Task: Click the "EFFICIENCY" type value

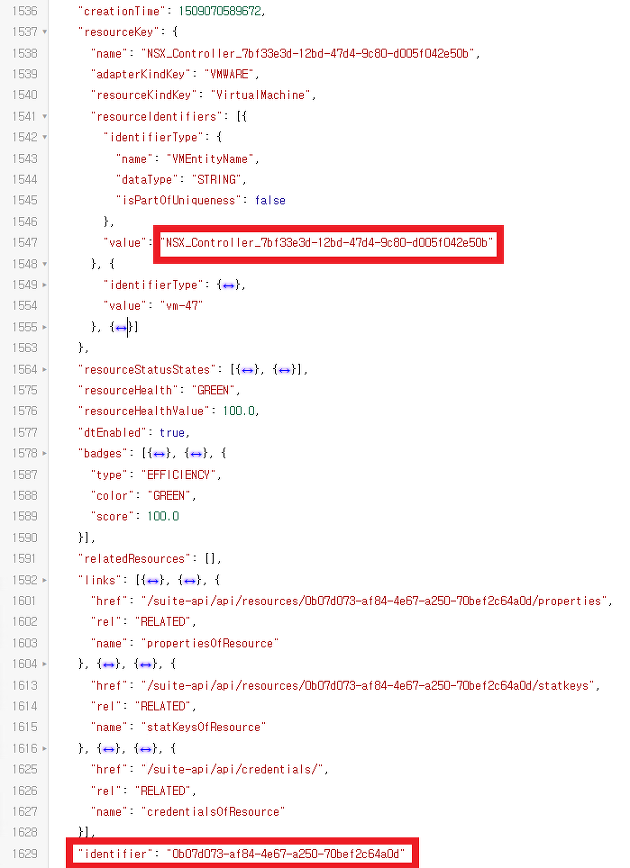Action: [x=178, y=475]
